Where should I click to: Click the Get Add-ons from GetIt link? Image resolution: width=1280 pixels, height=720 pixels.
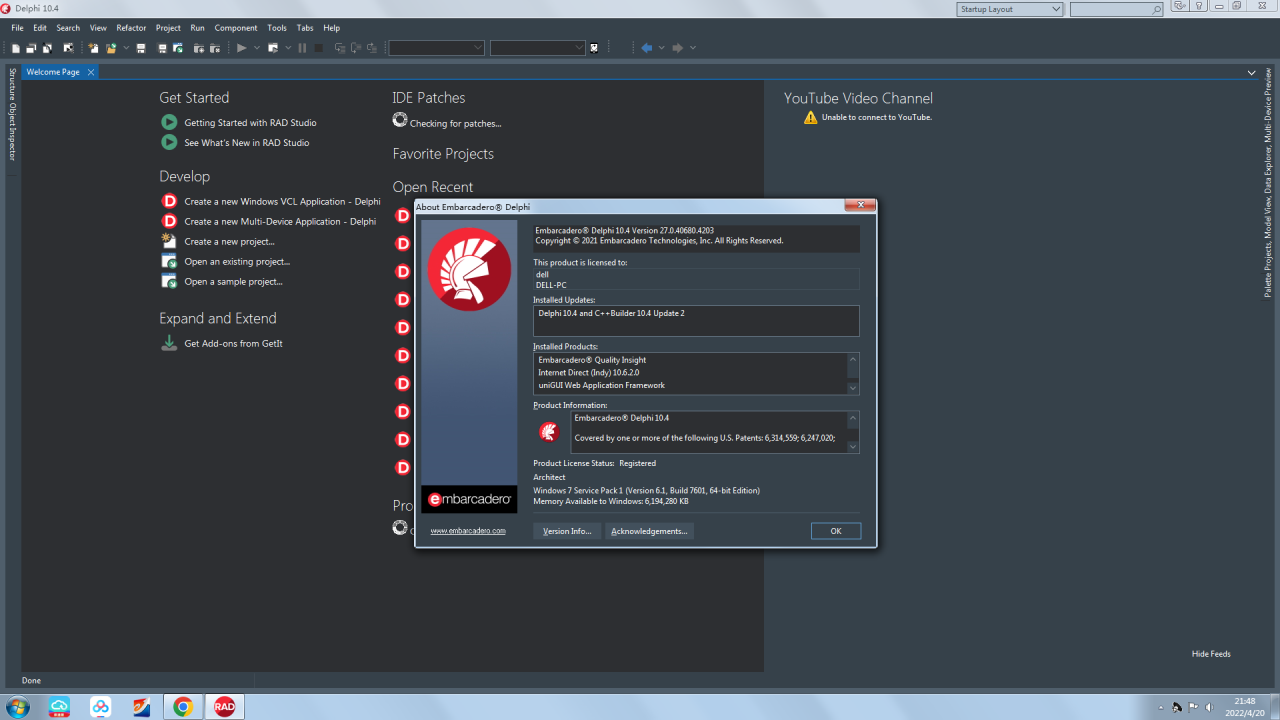[233, 343]
